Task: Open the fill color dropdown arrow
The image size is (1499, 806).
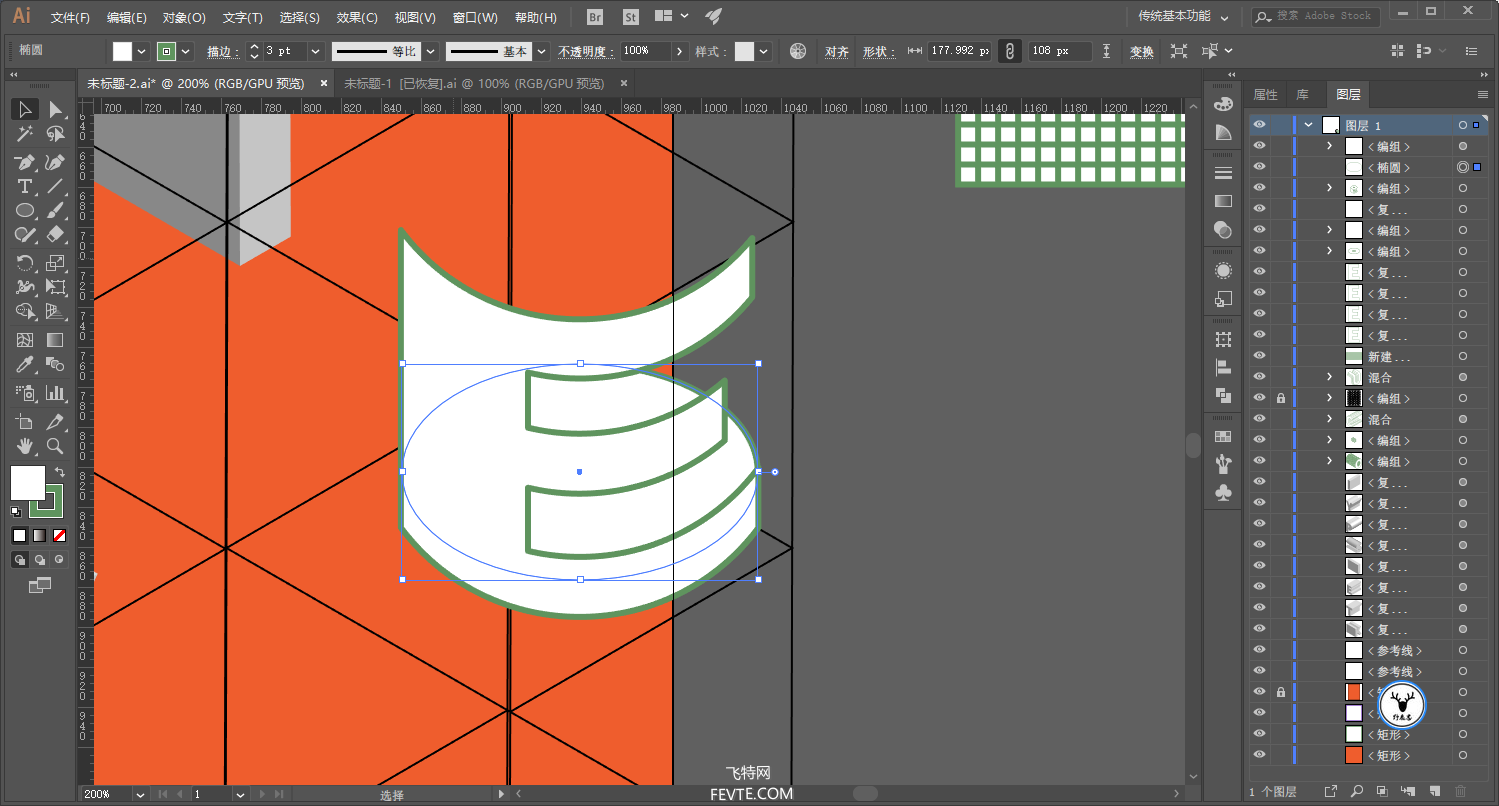Action: pos(142,51)
